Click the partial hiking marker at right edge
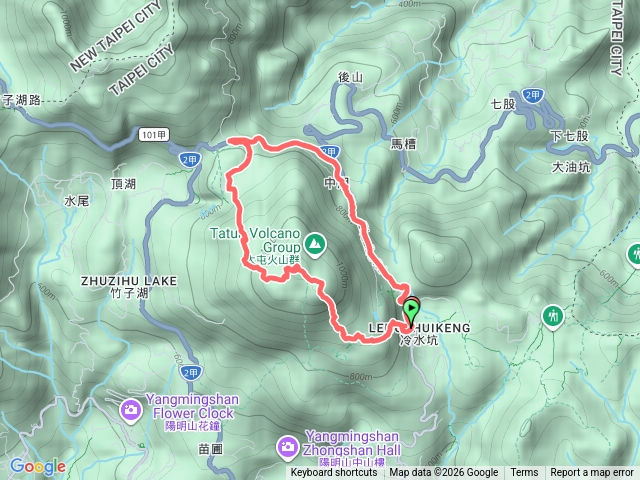Image resolution: width=640 pixels, height=480 pixels. click(634, 255)
